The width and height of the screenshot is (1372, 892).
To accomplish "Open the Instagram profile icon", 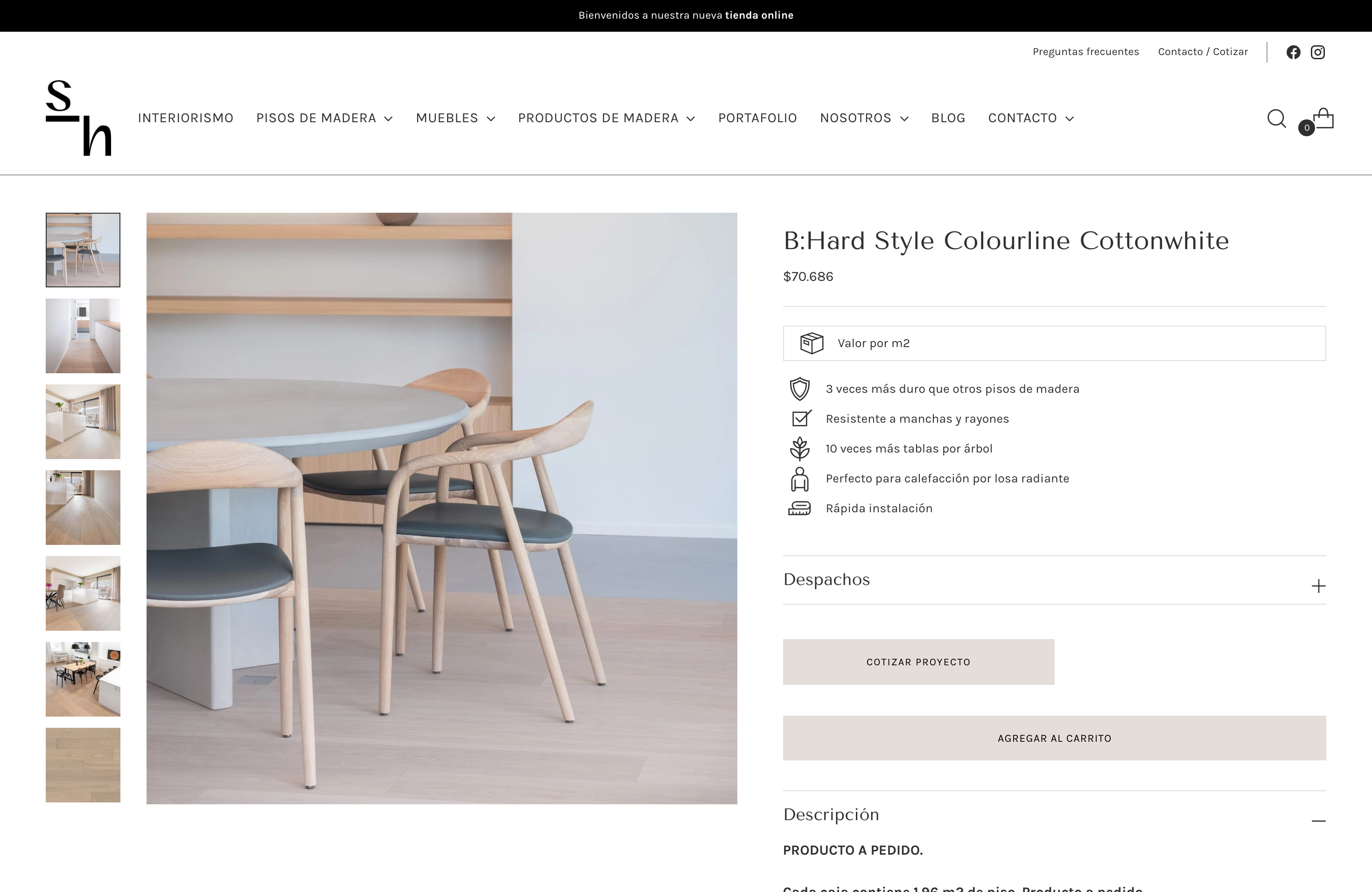I will tap(1318, 52).
